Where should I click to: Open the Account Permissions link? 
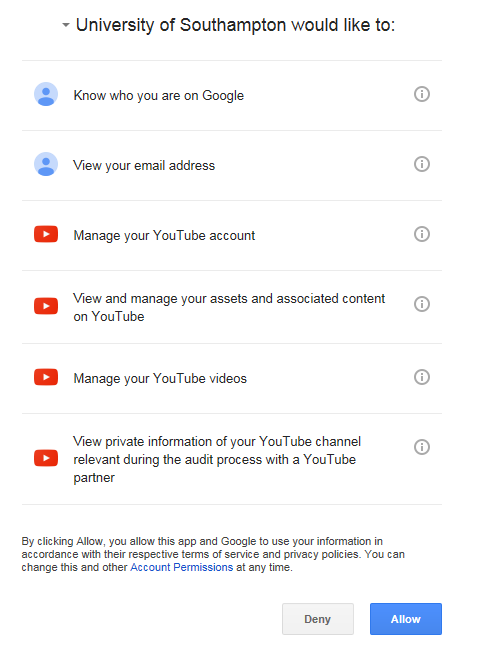coord(182,567)
